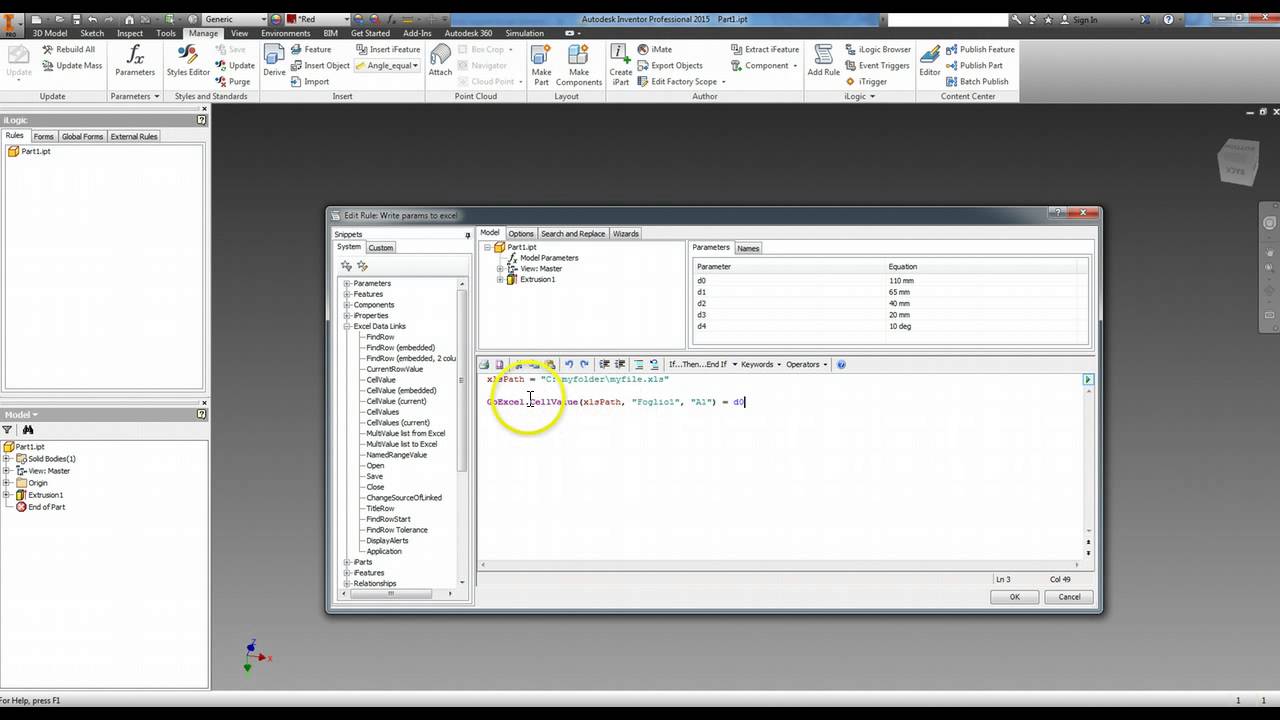Click the Derive icon

coord(274,60)
